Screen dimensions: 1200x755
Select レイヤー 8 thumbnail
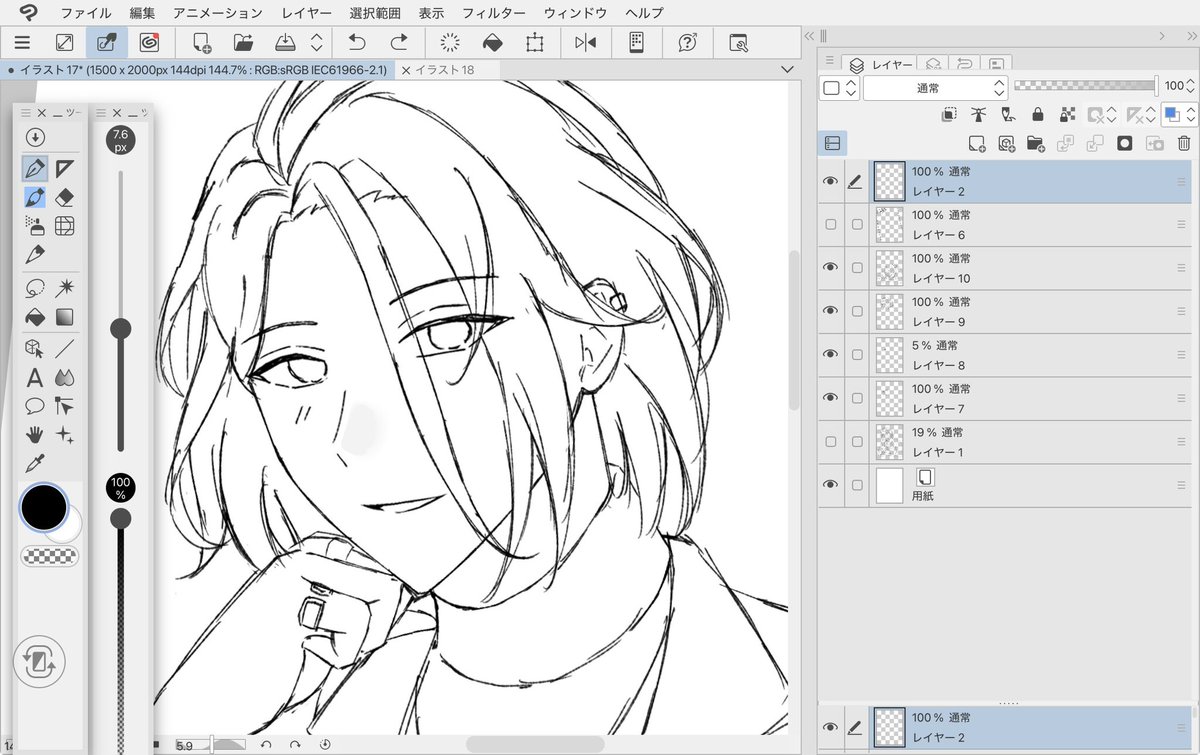pos(890,354)
